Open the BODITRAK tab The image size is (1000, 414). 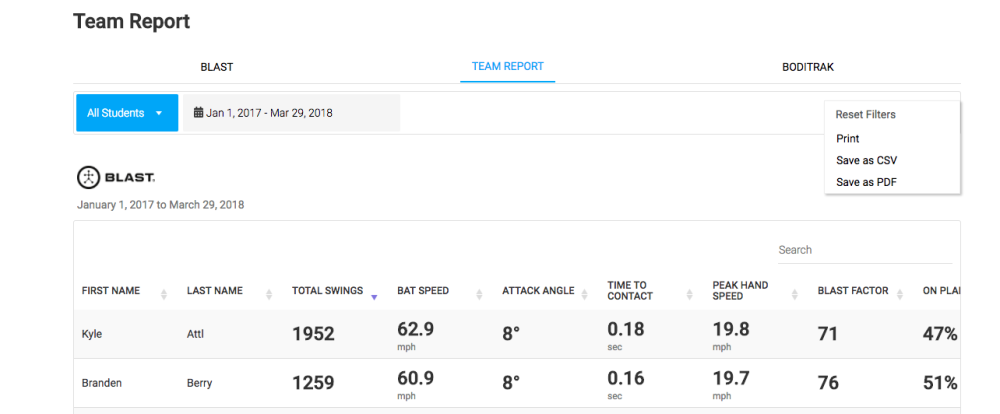click(808, 67)
